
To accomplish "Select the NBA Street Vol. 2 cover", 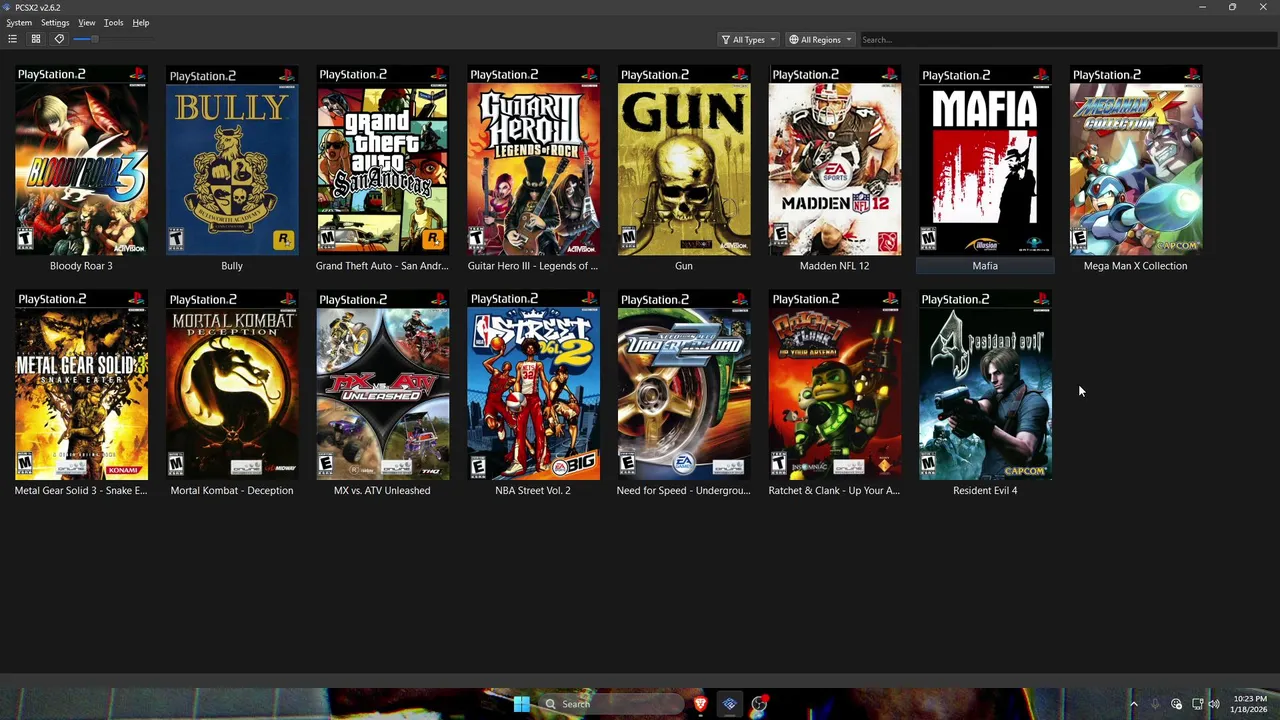I will point(533,385).
